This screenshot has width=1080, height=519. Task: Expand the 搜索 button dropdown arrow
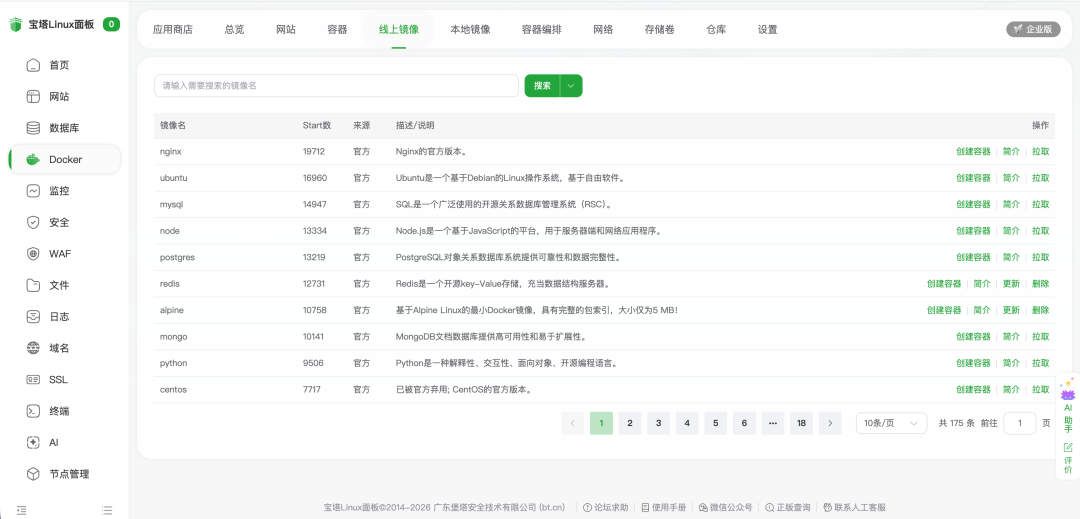pyautogui.click(x=571, y=86)
